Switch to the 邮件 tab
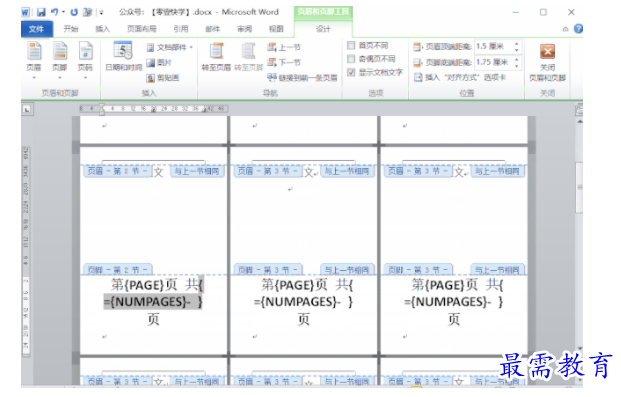This screenshot has height=397, width=621. pos(213,29)
